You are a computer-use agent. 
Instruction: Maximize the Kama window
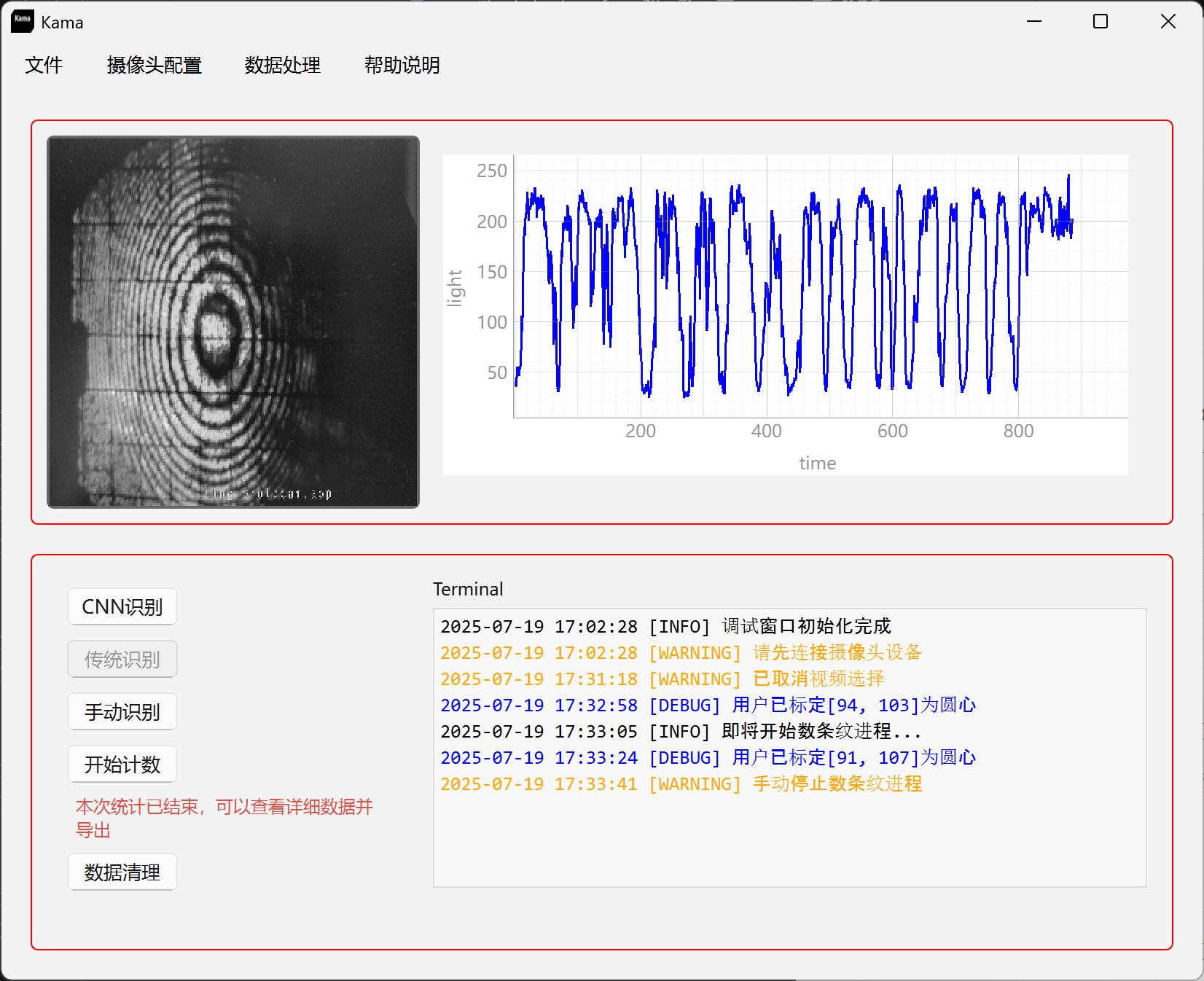pos(1100,22)
